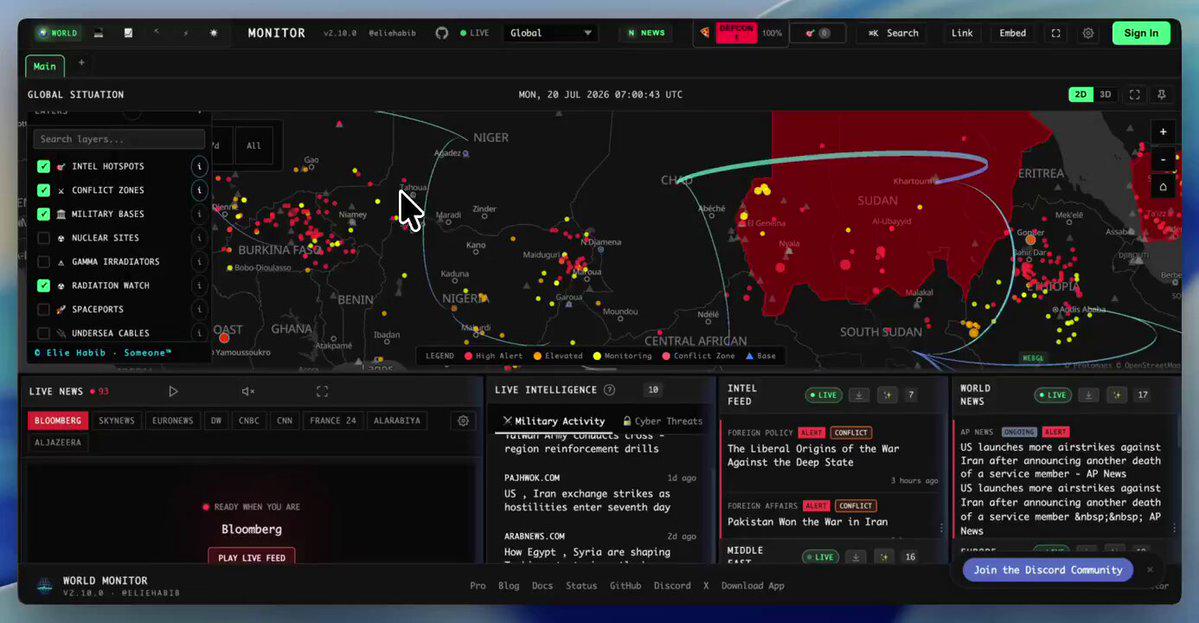Switch to Cyber Threats tab

pos(662,421)
